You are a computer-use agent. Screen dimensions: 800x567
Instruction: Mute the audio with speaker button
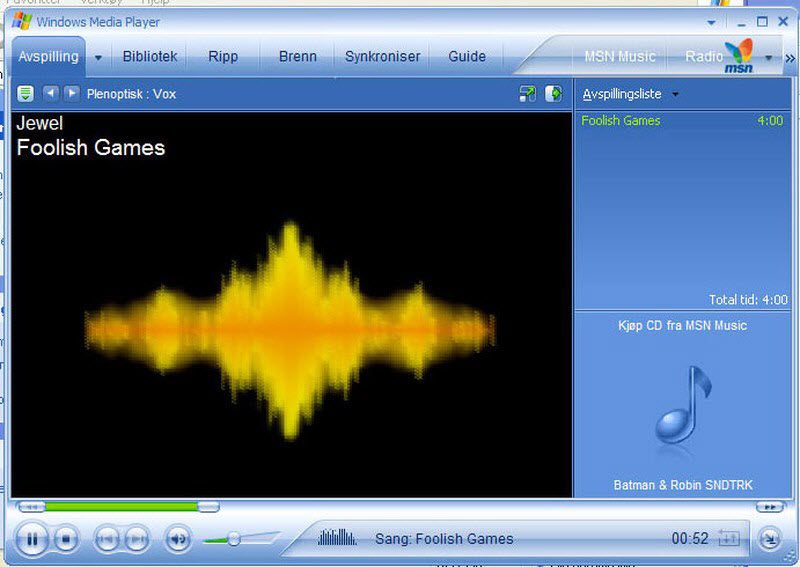pos(178,539)
